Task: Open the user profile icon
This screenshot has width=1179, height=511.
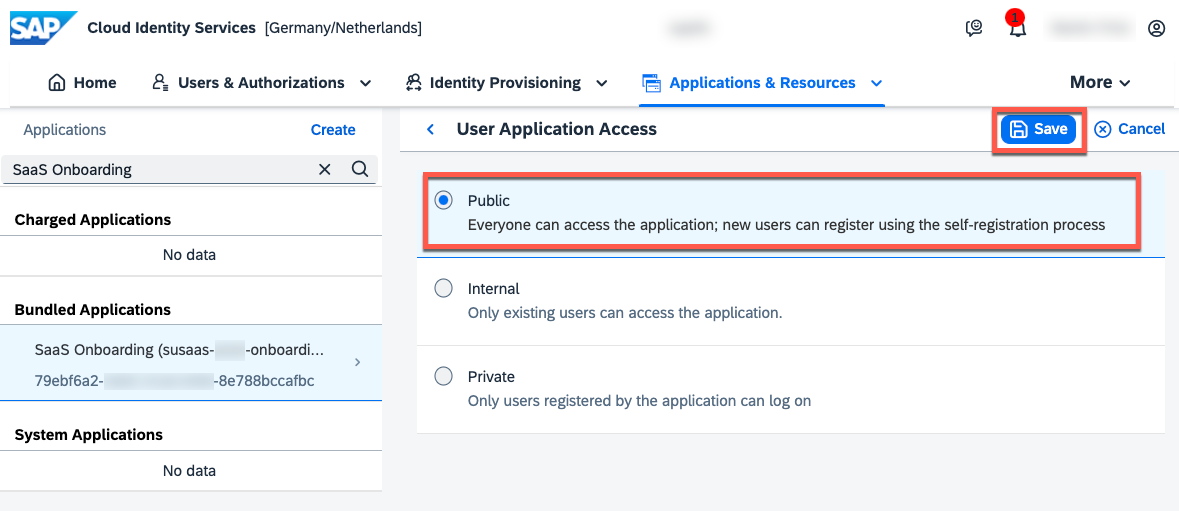Action: click(1156, 29)
